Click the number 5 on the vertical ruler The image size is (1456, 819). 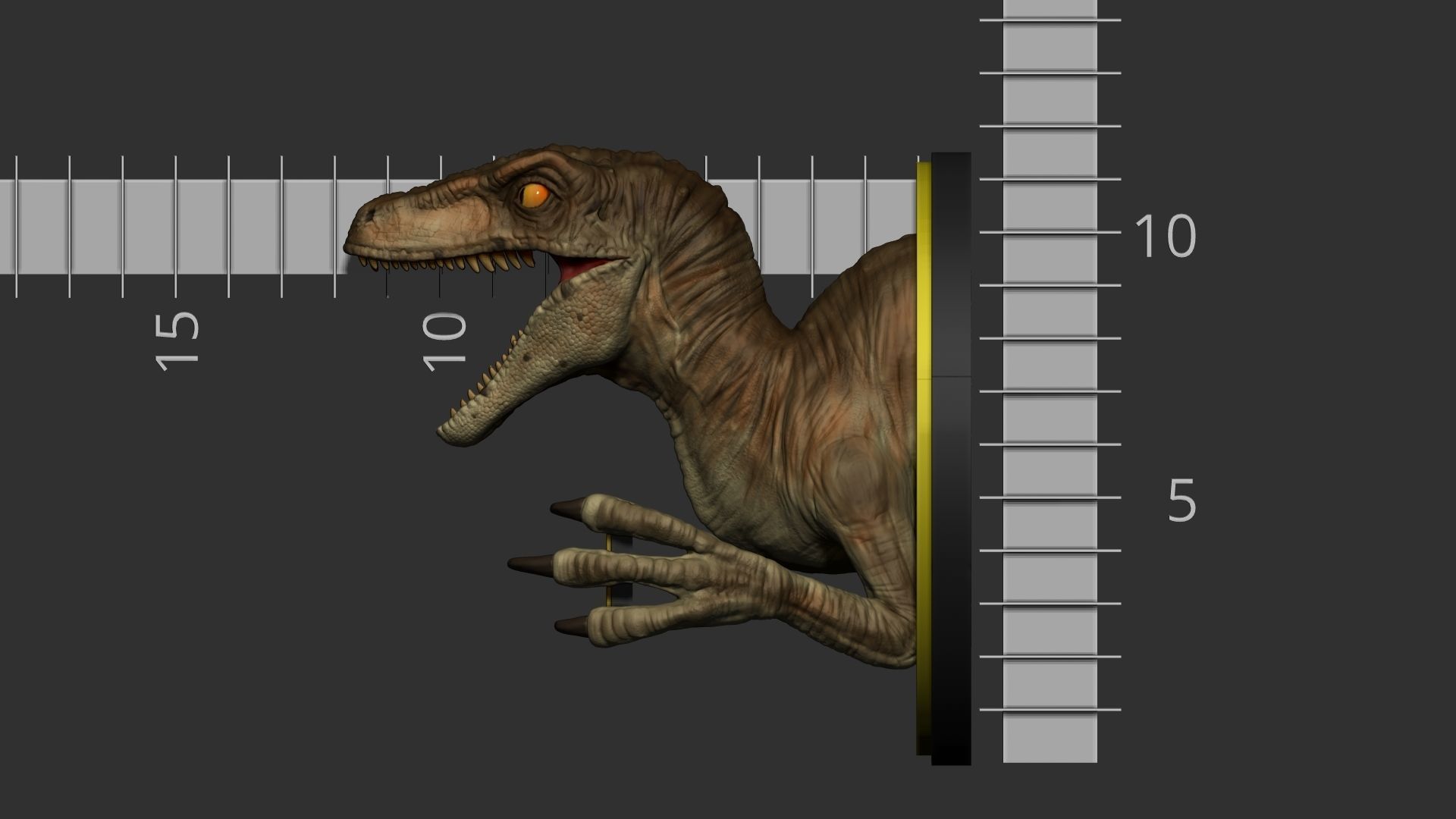pos(1181,500)
